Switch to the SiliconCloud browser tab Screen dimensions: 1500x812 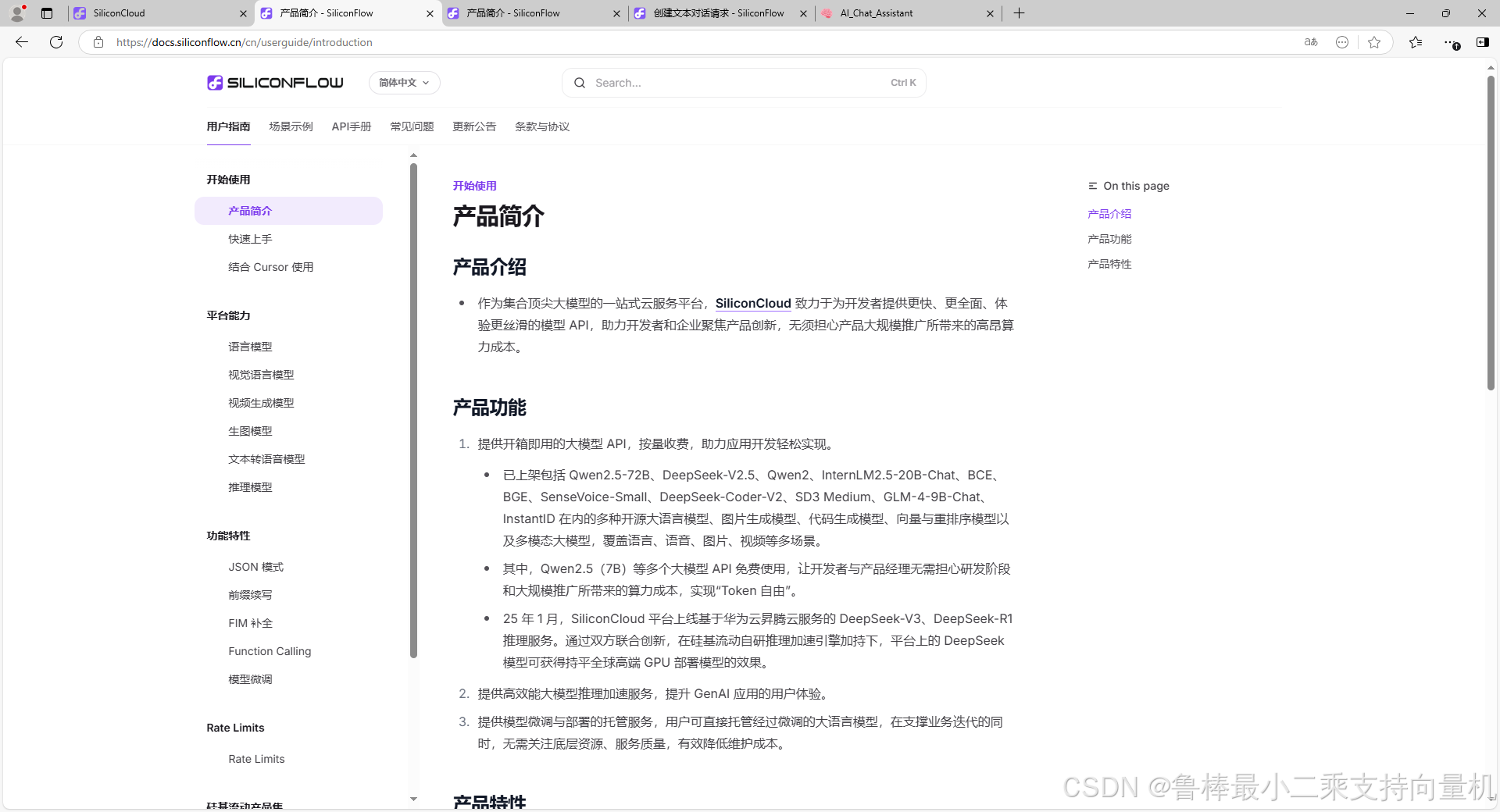coord(160,13)
